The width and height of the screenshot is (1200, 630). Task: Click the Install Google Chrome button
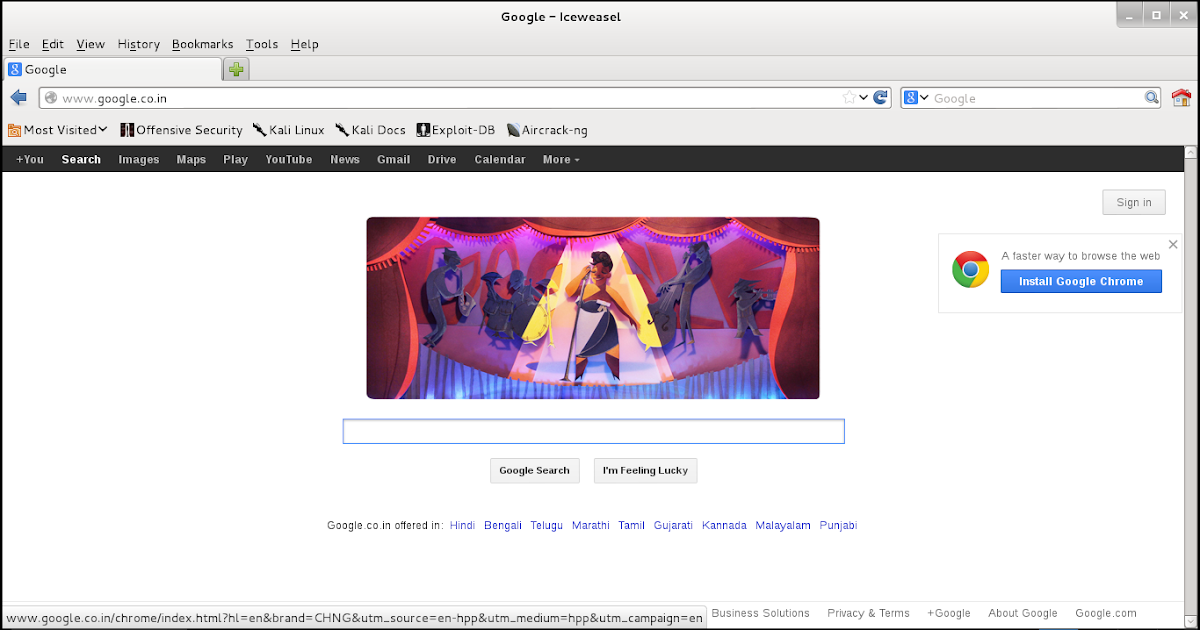pos(1081,281)
